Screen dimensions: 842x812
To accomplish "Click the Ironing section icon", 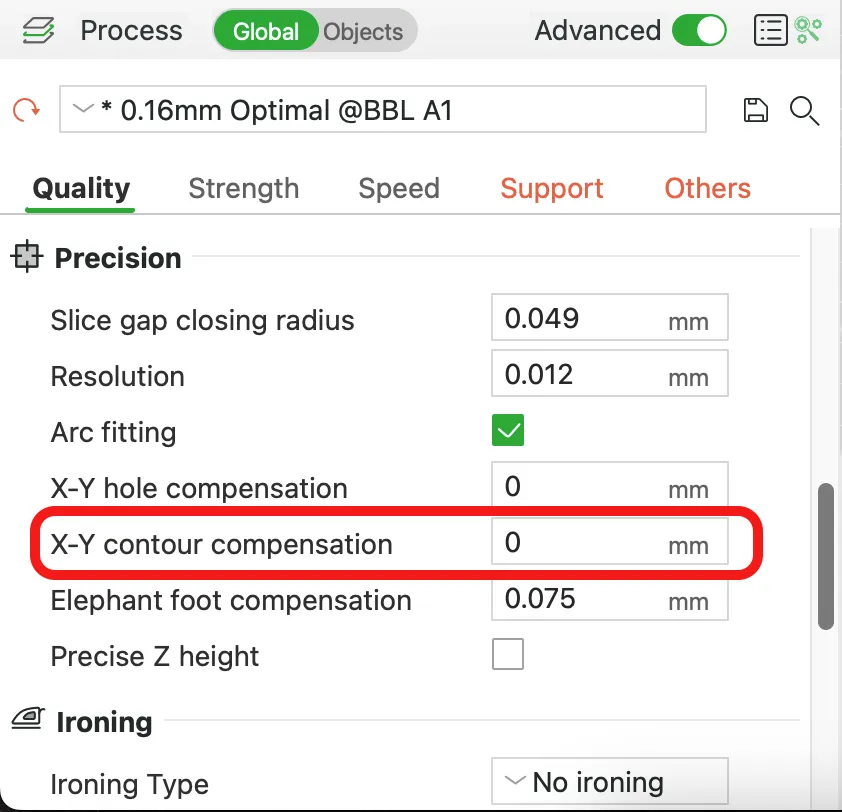I will pyautogui.click(x=28, y=719).
